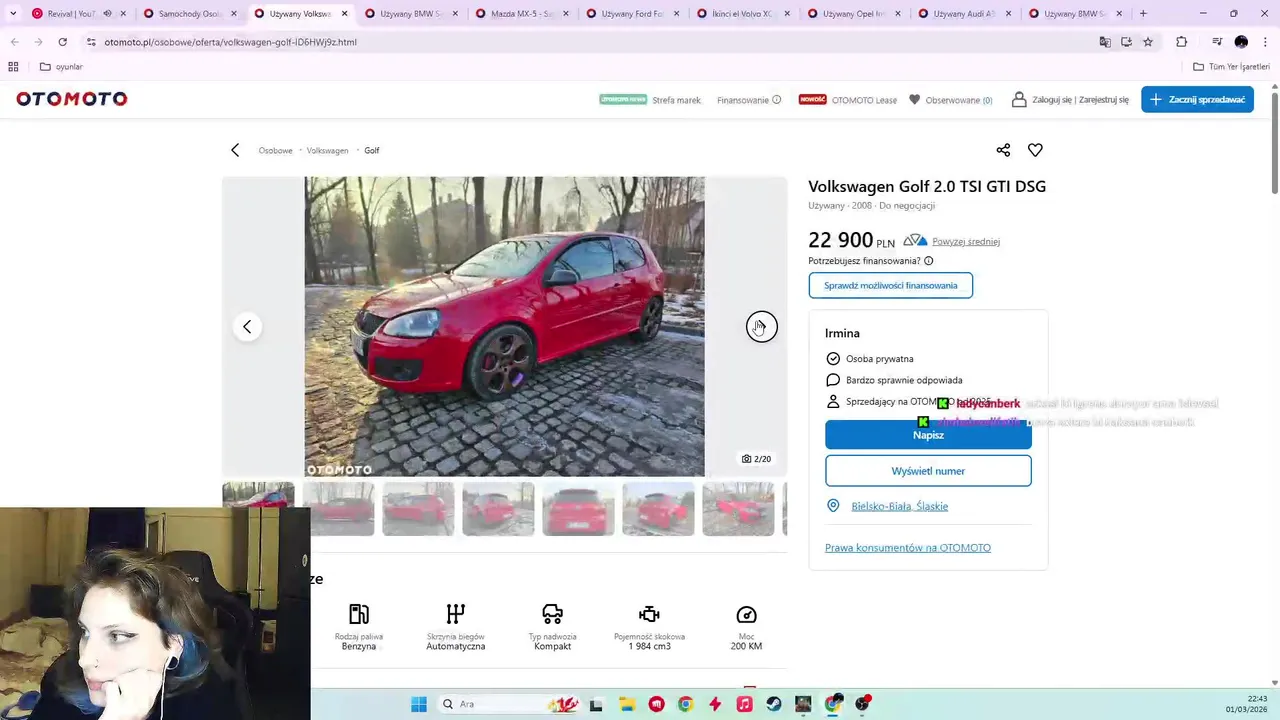Image resolution: width=1280 pixels, height=720 pixels.
Task: Bookmark page with star icon
Action: pyautogui.click(x=1148, y=42)
